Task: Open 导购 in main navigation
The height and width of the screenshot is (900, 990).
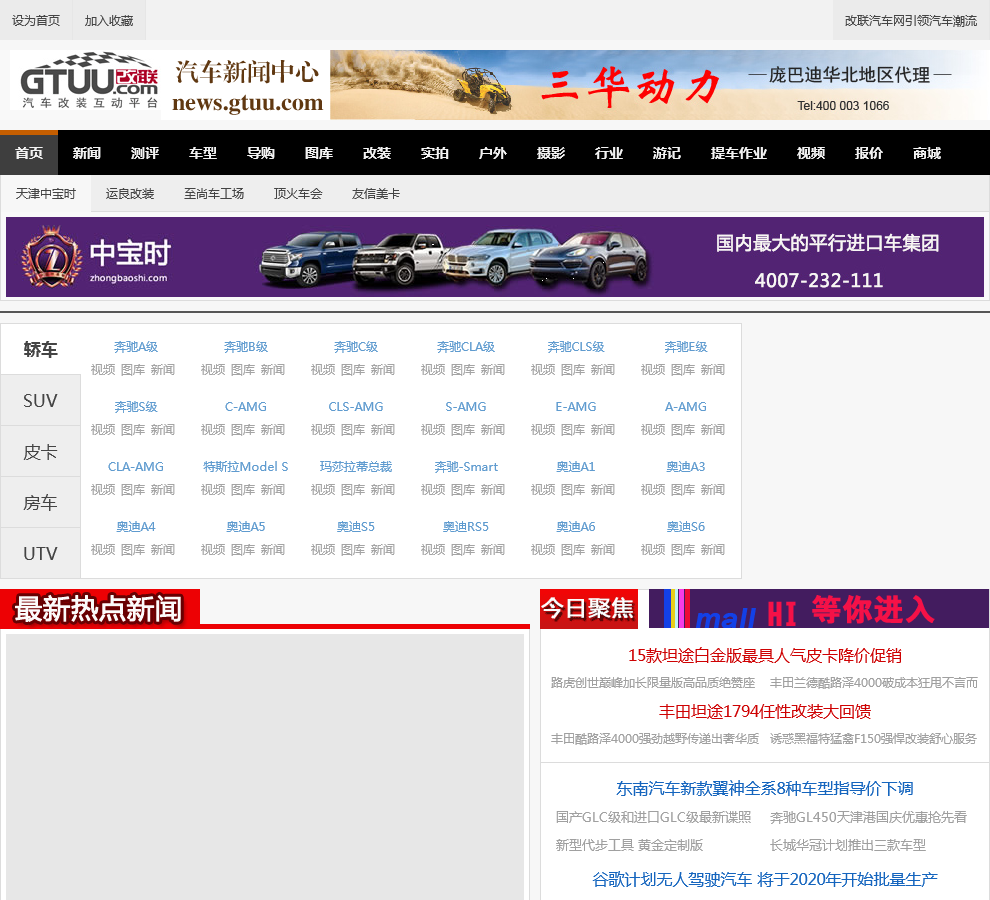Action: click(x=261, y=153)
